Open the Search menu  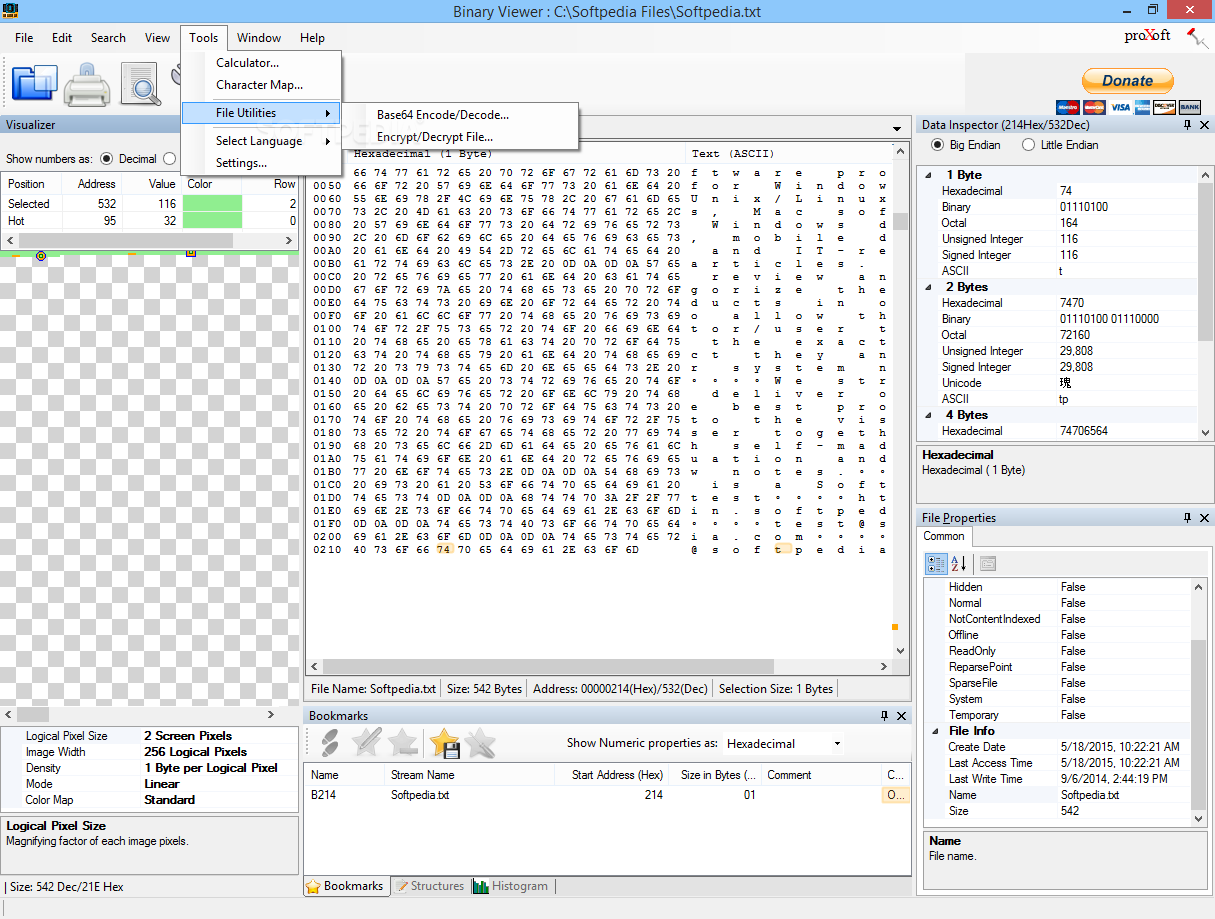pyautogui.click(x=108, y=38)
